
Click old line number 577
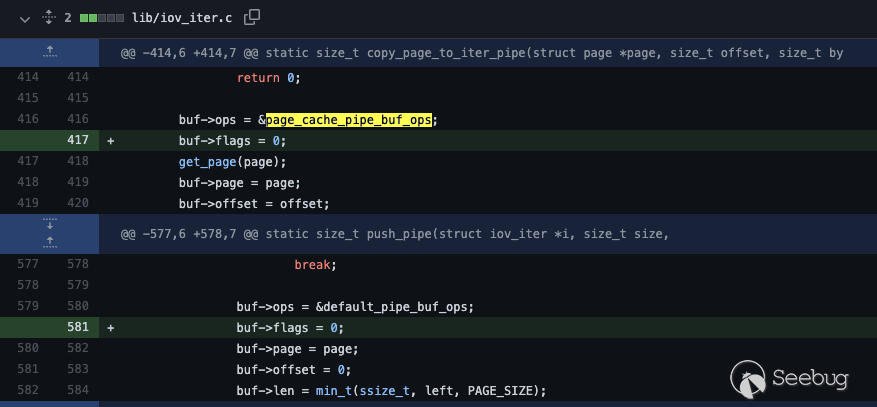(28, 264)
